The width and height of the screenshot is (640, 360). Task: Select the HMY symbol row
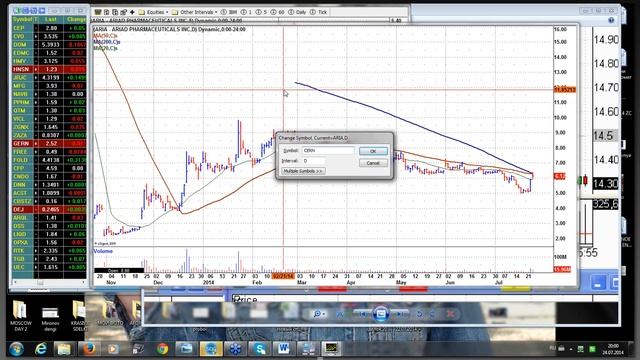point(49,61)
